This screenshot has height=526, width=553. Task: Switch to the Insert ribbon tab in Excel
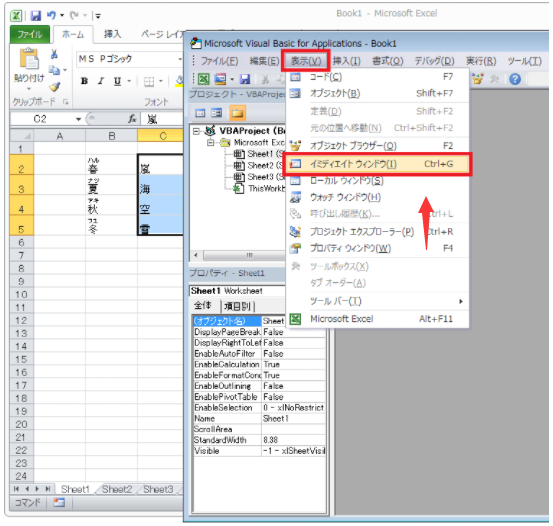pos(113,34)
